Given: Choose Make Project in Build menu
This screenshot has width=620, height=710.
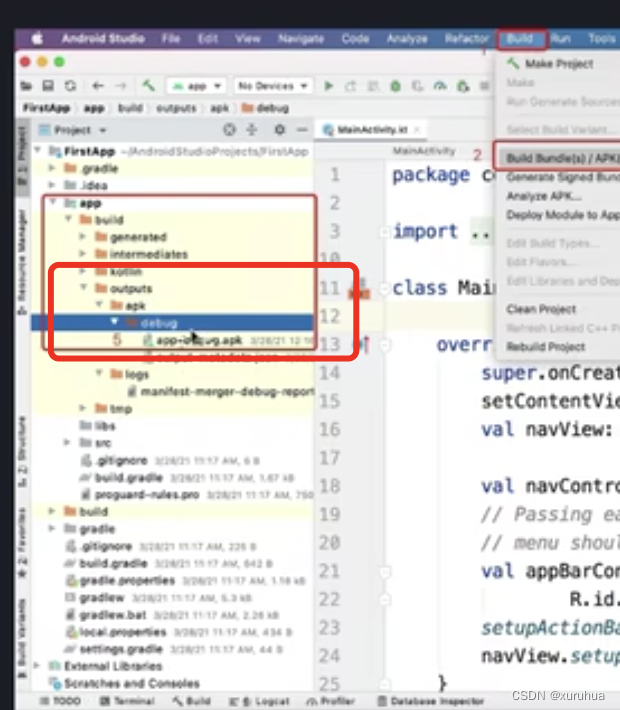Looking at the screenshot, I should [559, 64].
